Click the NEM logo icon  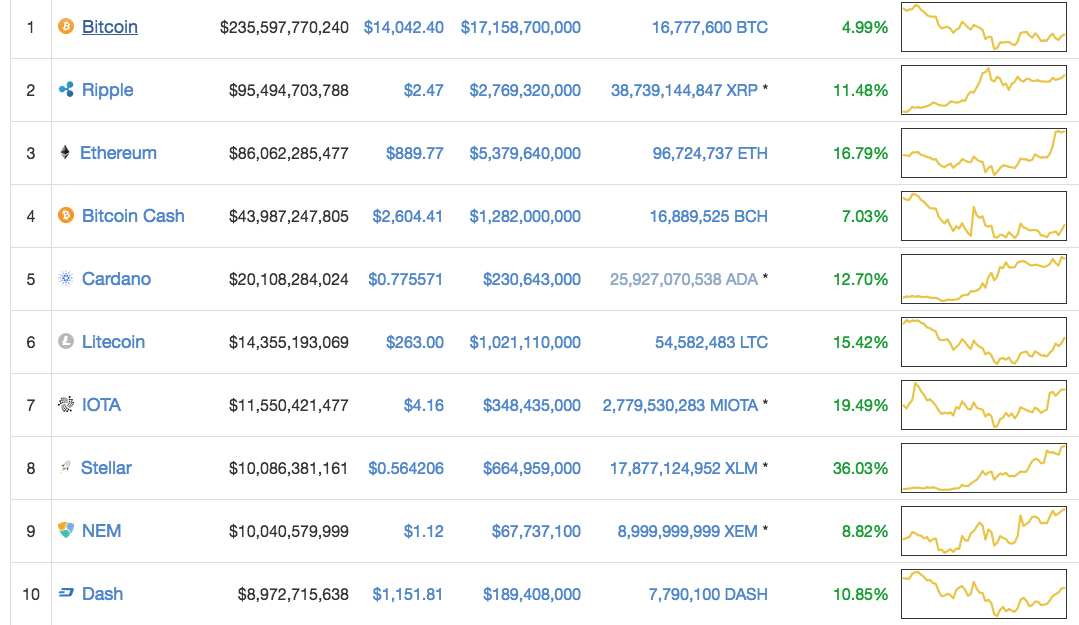tap(66, 530)
